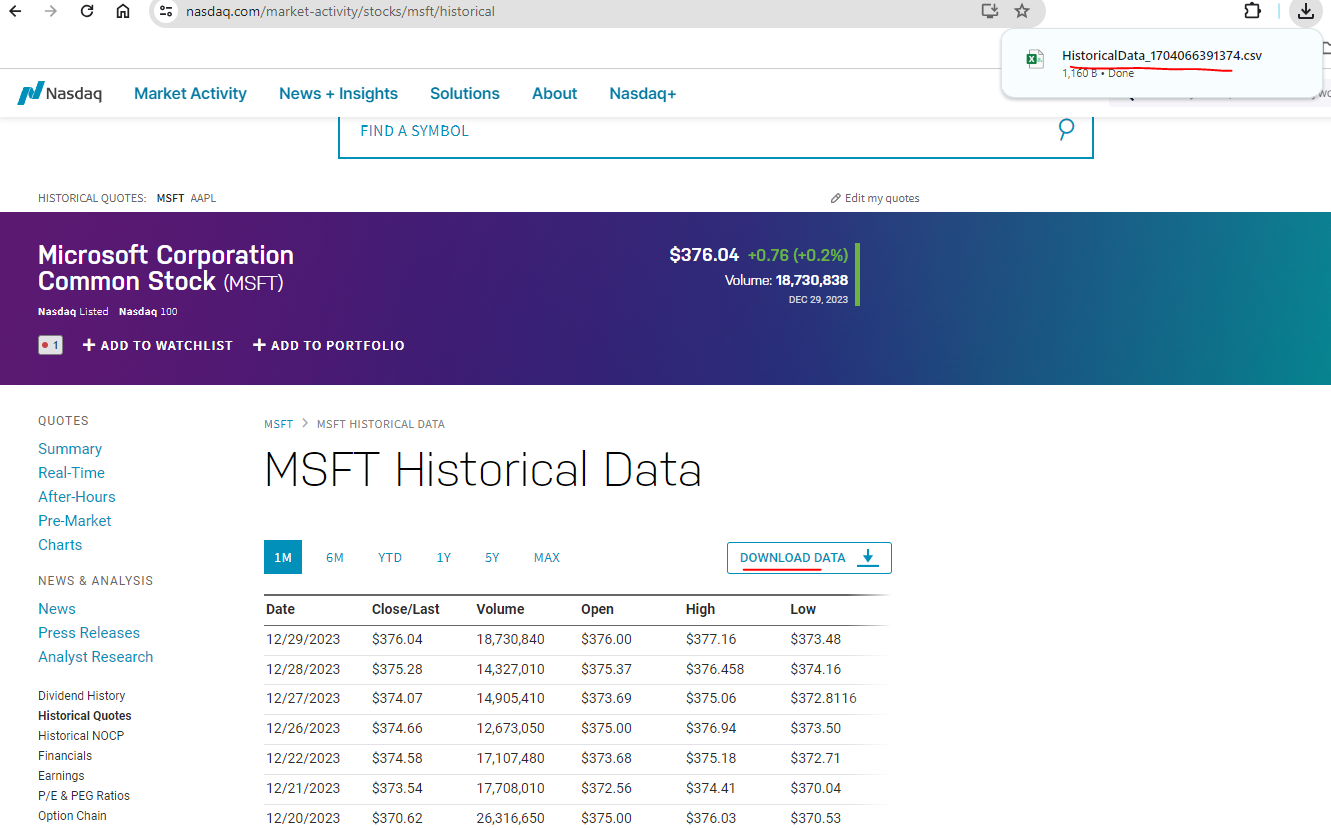Click the Volume column header
The width and height of the screenshot is (1331, 828).
501,609
